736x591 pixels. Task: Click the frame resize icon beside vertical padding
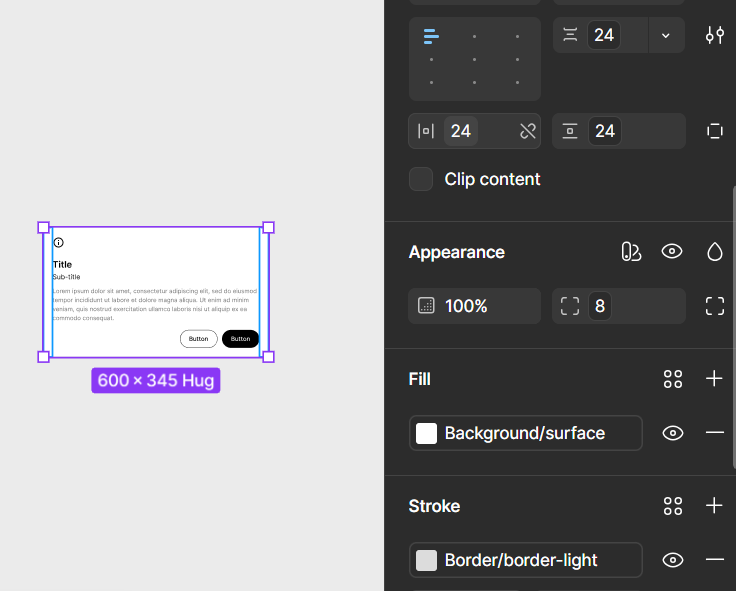click(x=714, y=131)
